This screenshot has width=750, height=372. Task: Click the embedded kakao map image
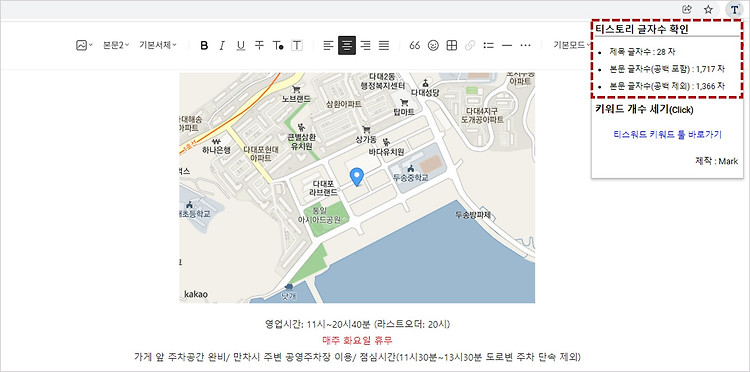[x=357, y=187]
